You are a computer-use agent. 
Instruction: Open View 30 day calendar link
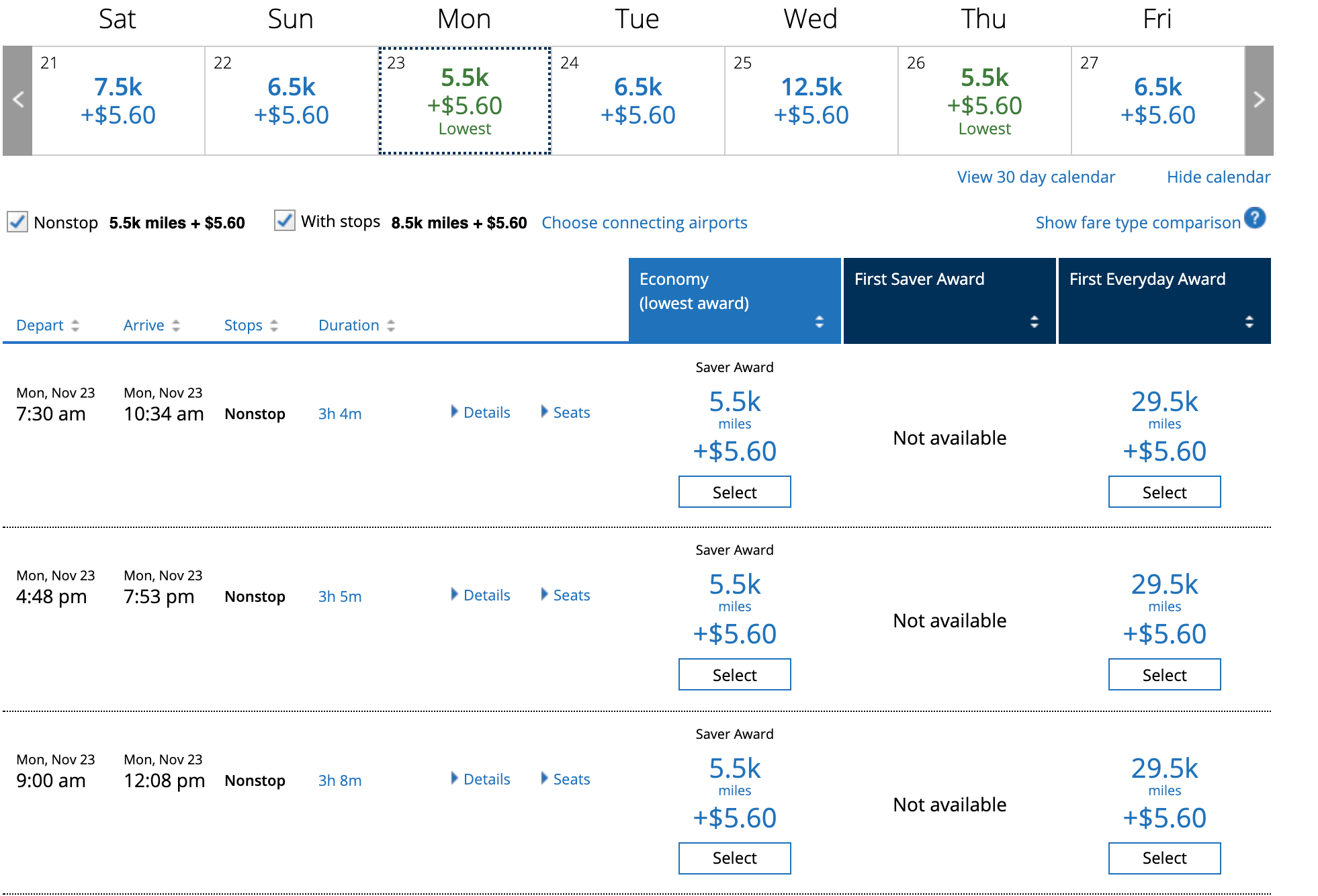(x=1035, y=177)
